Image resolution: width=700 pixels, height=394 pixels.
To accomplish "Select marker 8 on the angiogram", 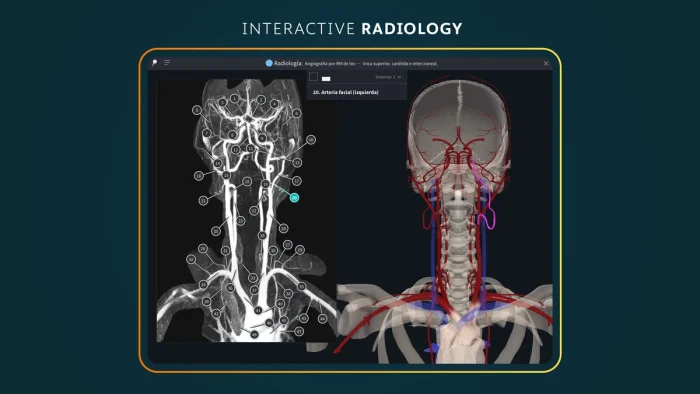I will click(x=233, y=135).
